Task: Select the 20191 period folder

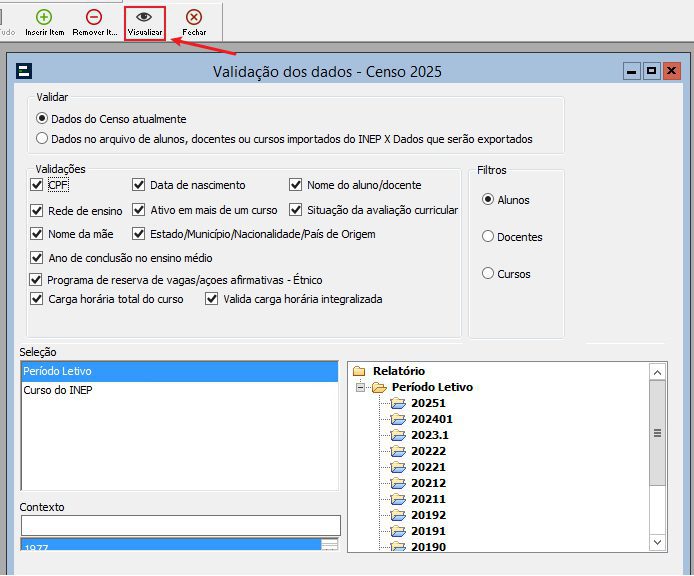Action: click(398, 530)
